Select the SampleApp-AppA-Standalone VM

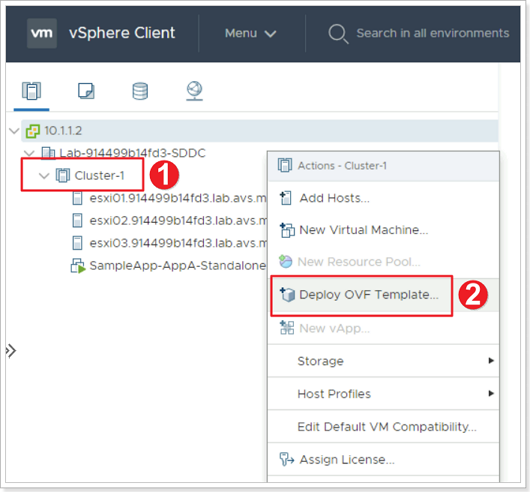pos(178,266)
